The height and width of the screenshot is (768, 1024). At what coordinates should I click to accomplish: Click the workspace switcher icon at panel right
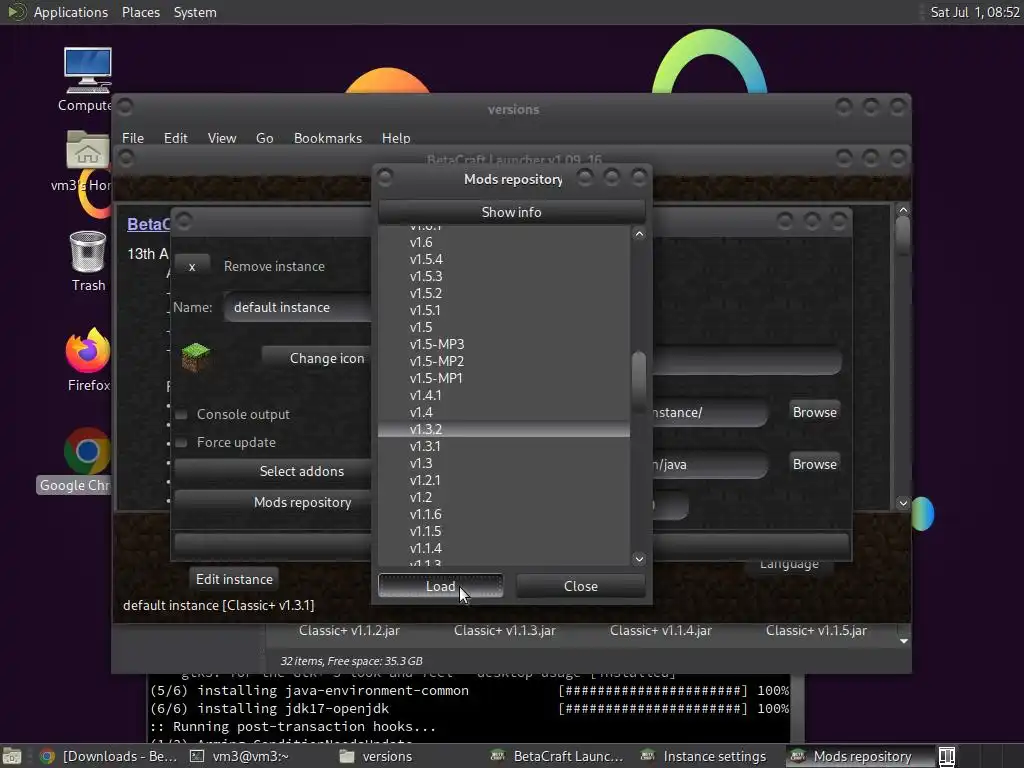[x=947, y=756]
